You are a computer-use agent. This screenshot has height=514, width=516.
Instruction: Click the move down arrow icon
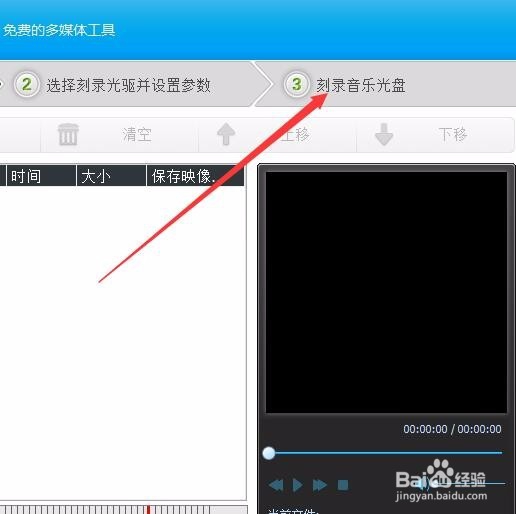[x=384, y=134]
